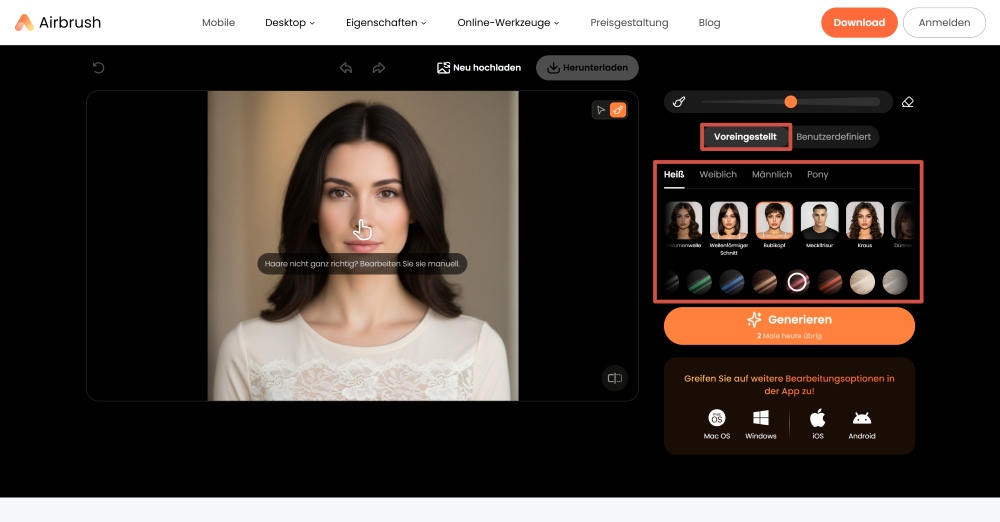This screenshot has width=1000, height=522.
Task: Click the Airbrush logo
Action: [57, 22]
